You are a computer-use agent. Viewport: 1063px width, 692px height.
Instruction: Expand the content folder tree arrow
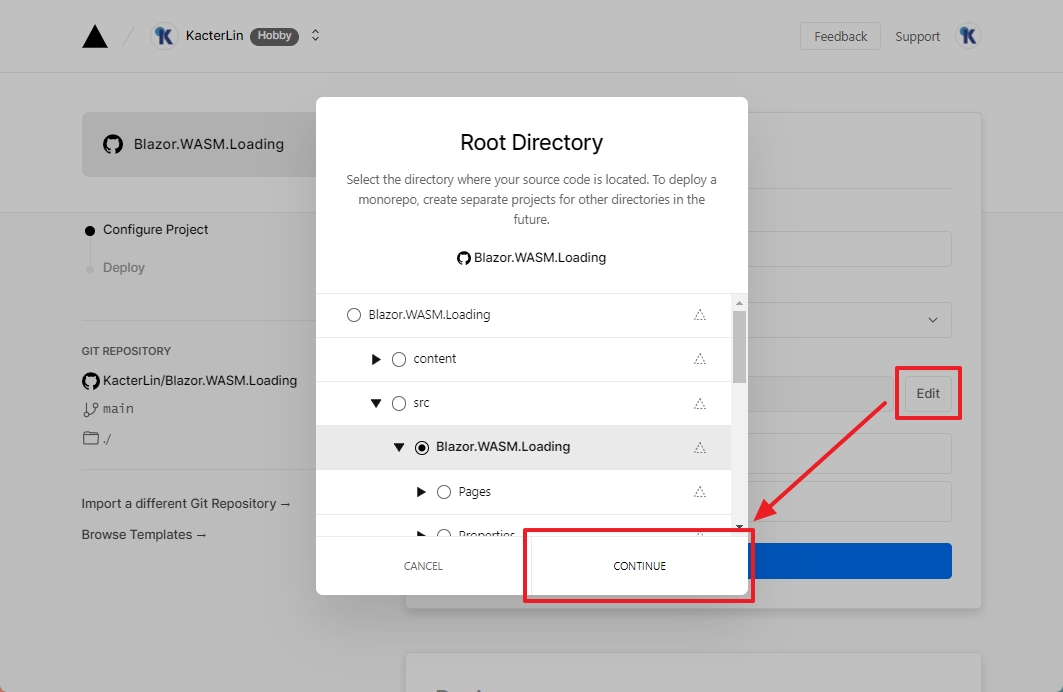click(x=376, y=359)
